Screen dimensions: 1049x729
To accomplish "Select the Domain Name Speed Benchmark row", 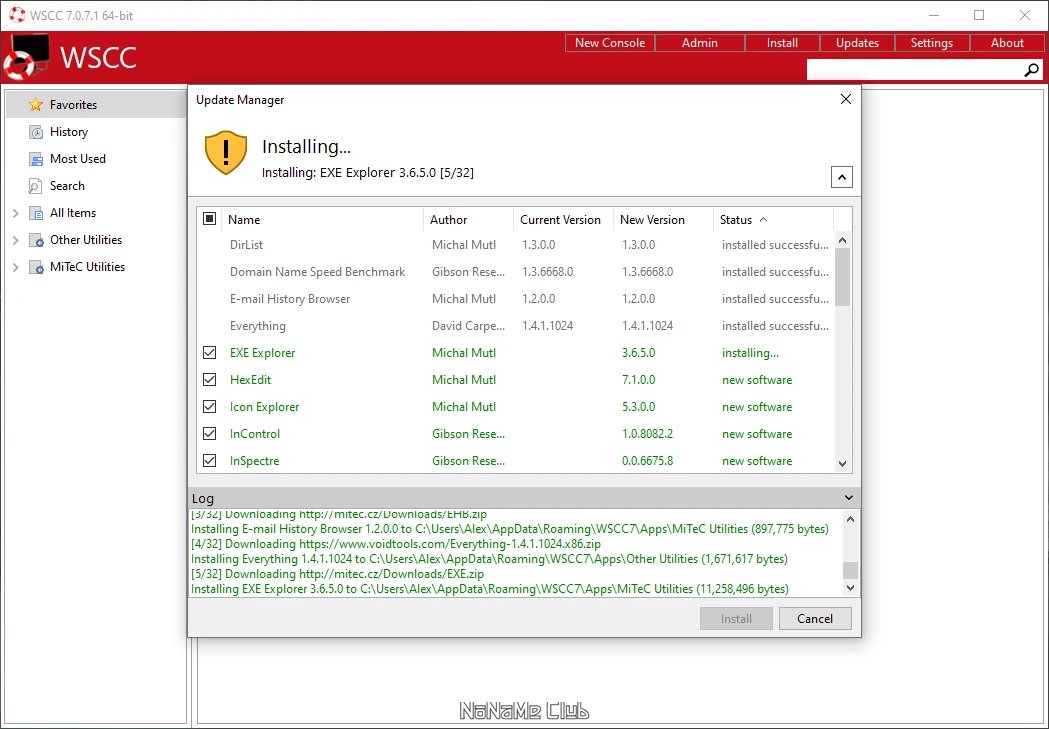I will point(515,272).
